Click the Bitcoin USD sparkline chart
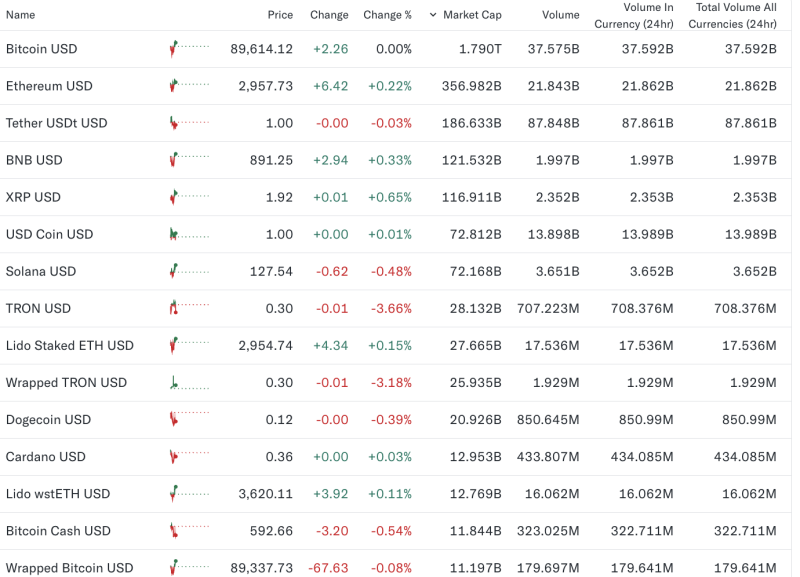The width and height of the screenshot is (800, 577). tap(188, 48)
